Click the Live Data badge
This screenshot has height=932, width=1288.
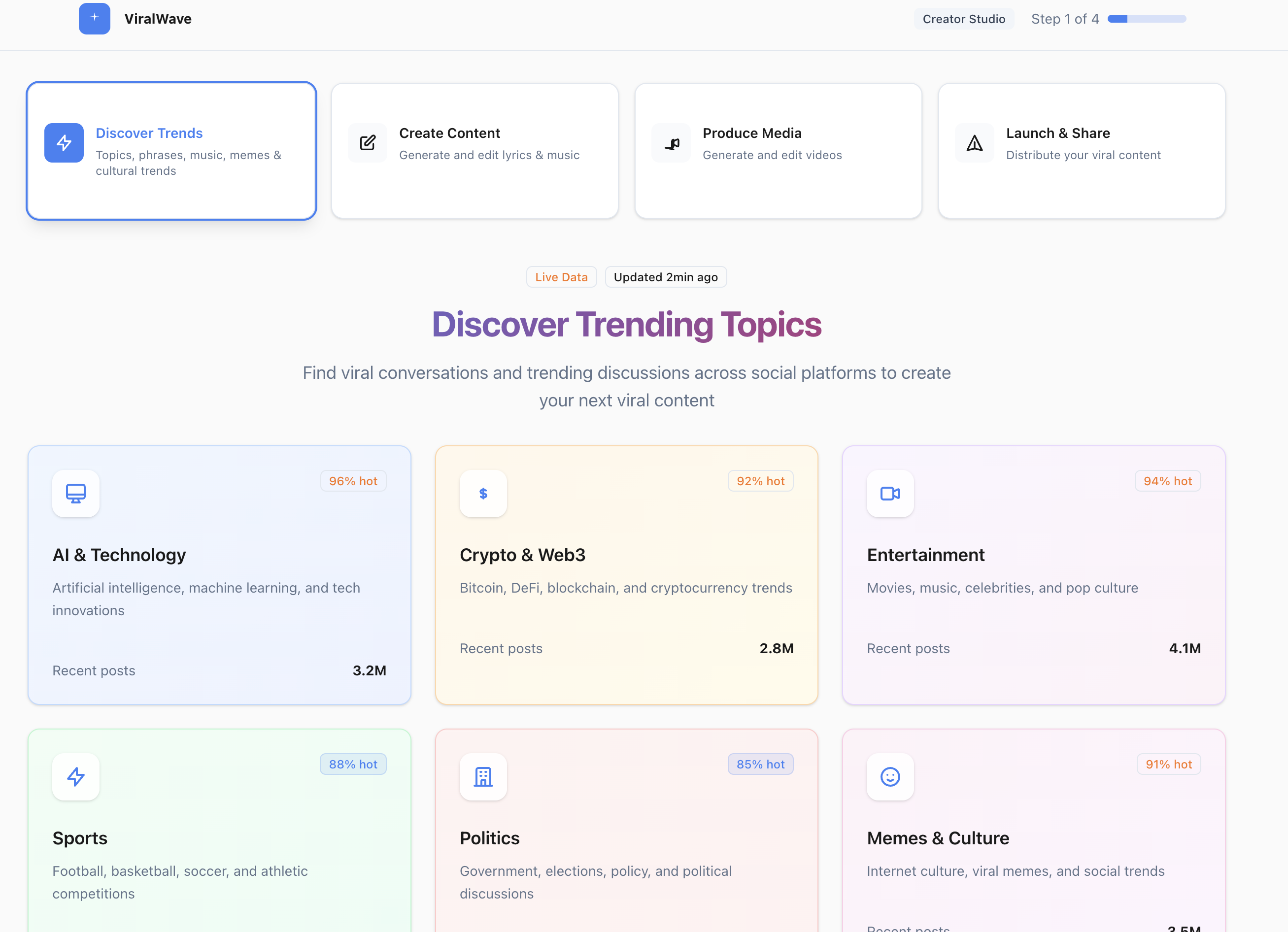click(x=561, y=277)
